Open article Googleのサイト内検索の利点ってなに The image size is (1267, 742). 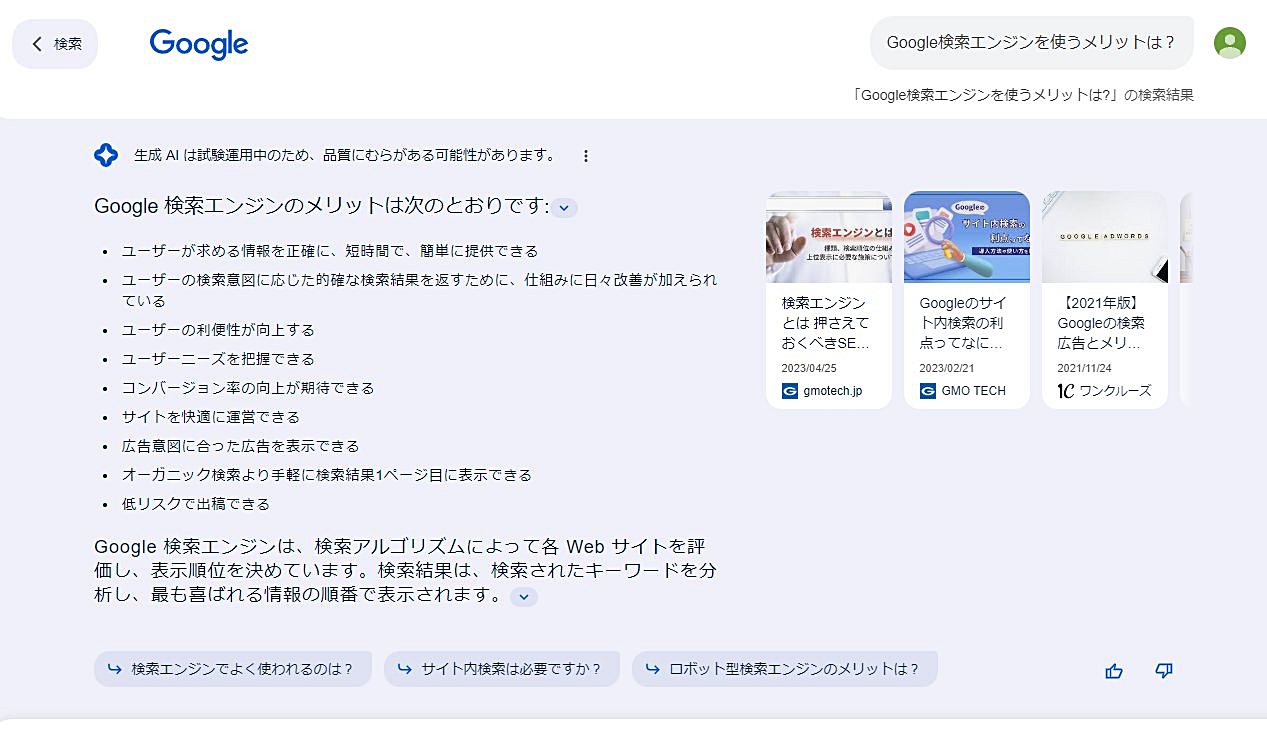(963, 323)
